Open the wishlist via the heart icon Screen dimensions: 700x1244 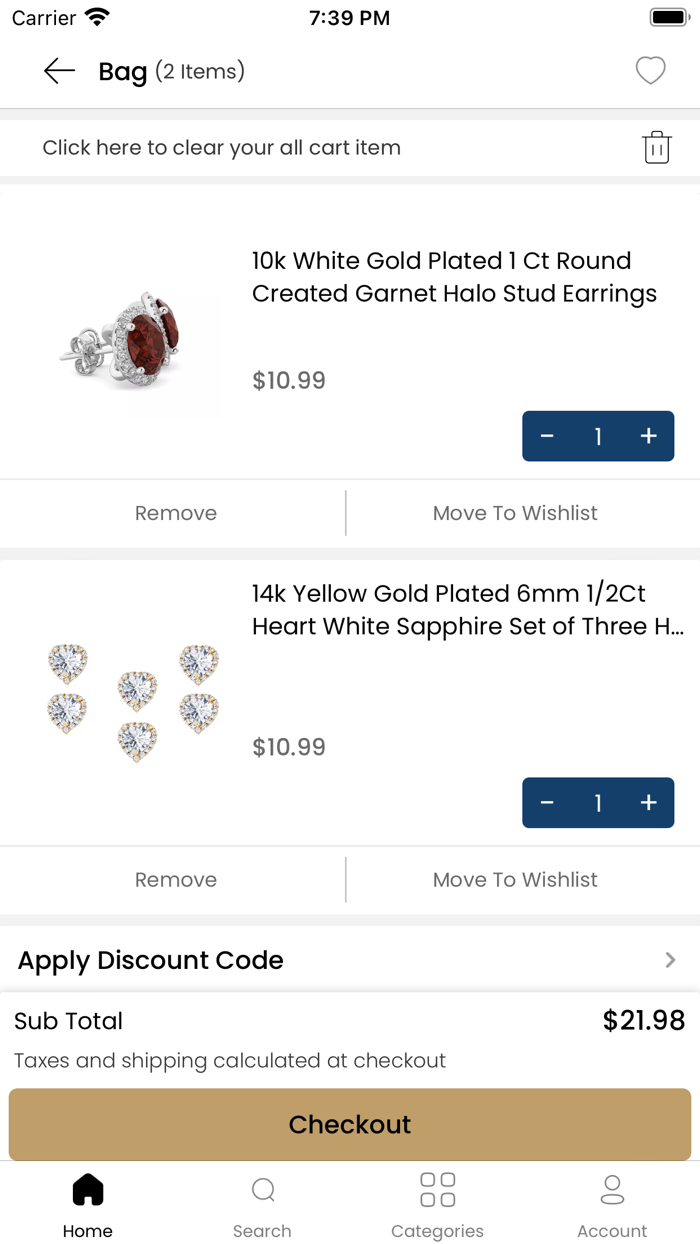point(650,71)
